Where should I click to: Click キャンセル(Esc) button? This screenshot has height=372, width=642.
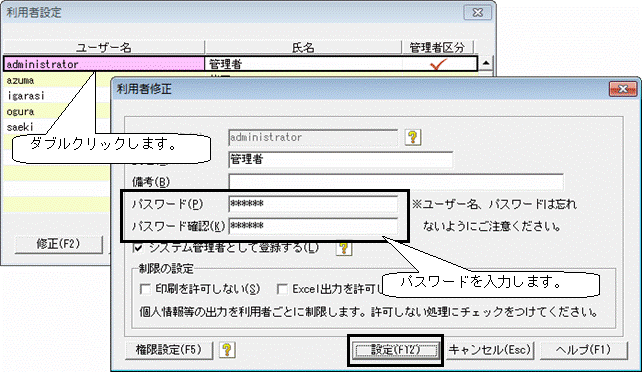click(490, 350)
